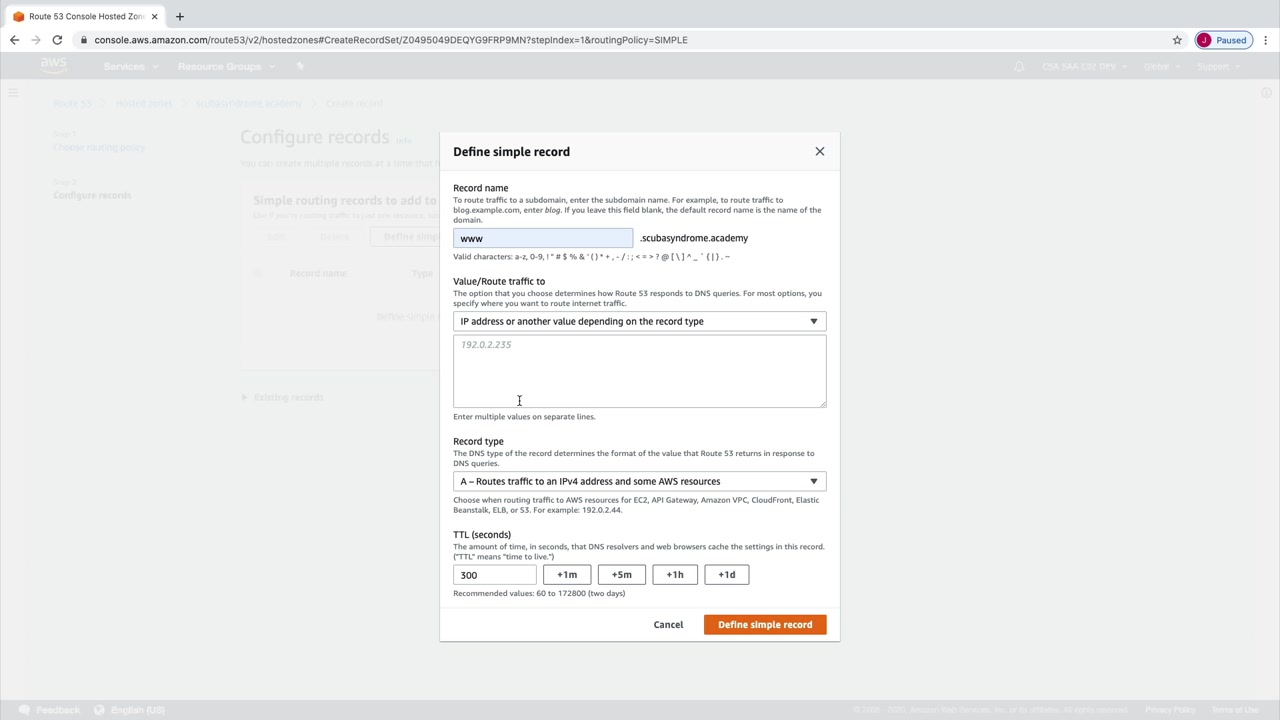Reload the Route 53 console page

[57, 40]
